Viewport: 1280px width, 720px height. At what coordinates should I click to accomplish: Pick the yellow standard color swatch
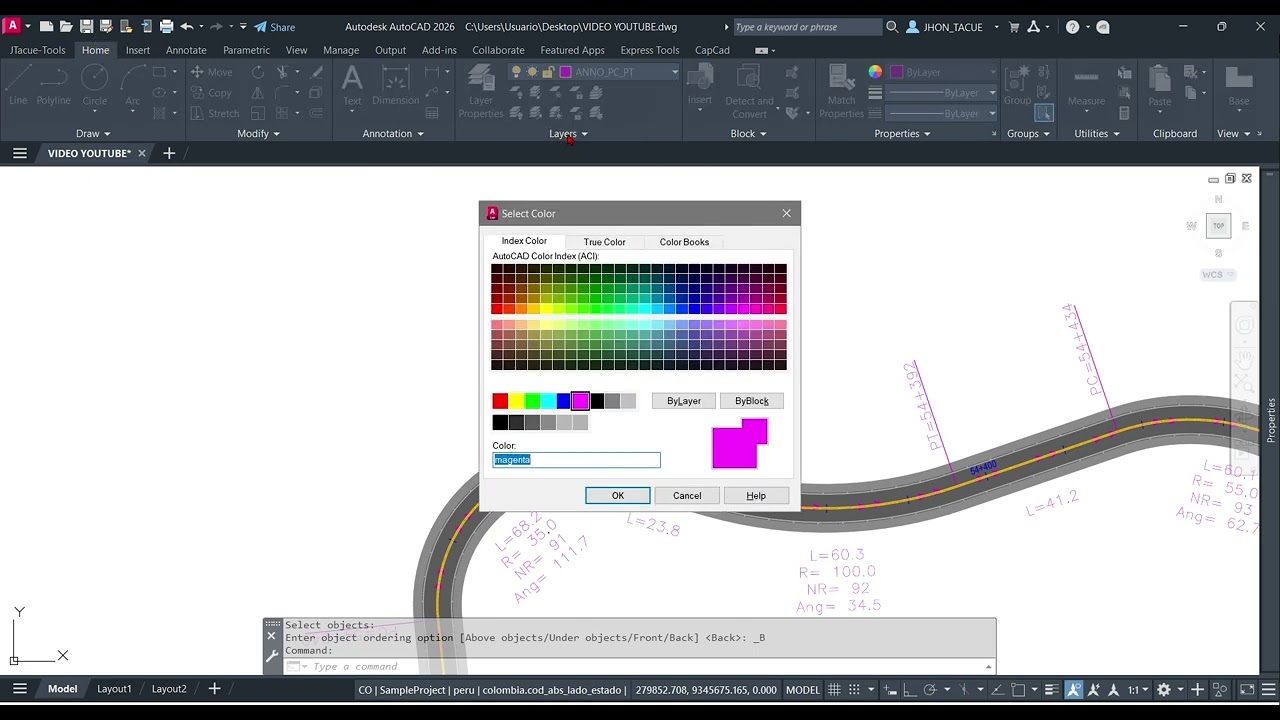[516, 401]
